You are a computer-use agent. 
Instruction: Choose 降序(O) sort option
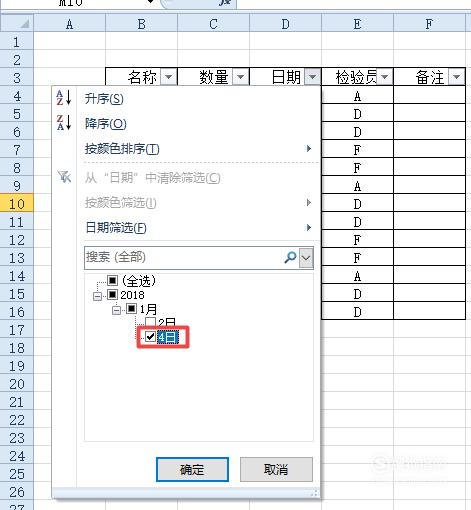[106, 124]
